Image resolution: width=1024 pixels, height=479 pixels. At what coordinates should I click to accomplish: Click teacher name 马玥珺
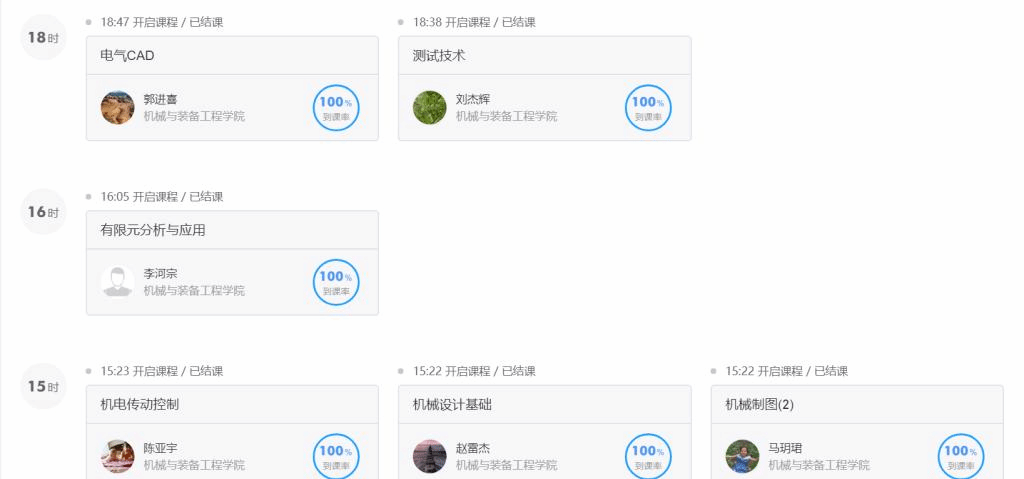[785, 448]
